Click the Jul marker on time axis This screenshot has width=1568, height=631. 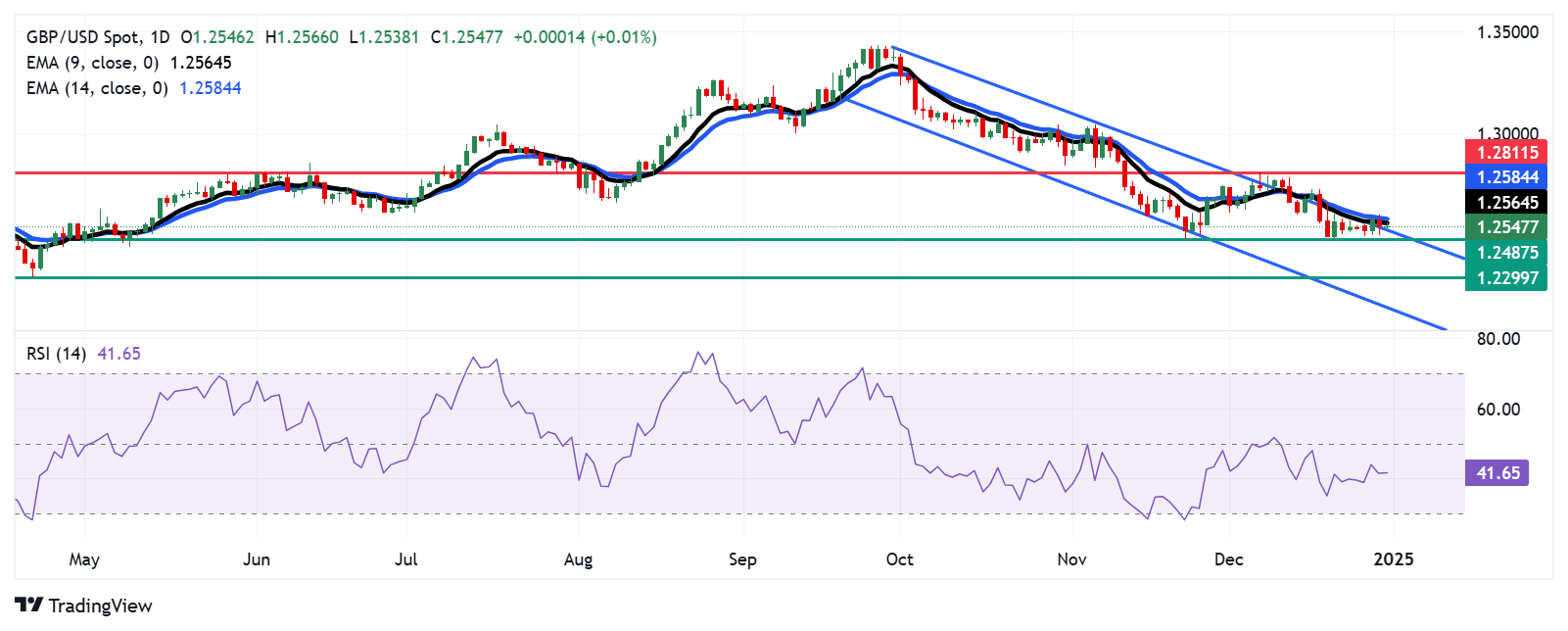point(405,559)
